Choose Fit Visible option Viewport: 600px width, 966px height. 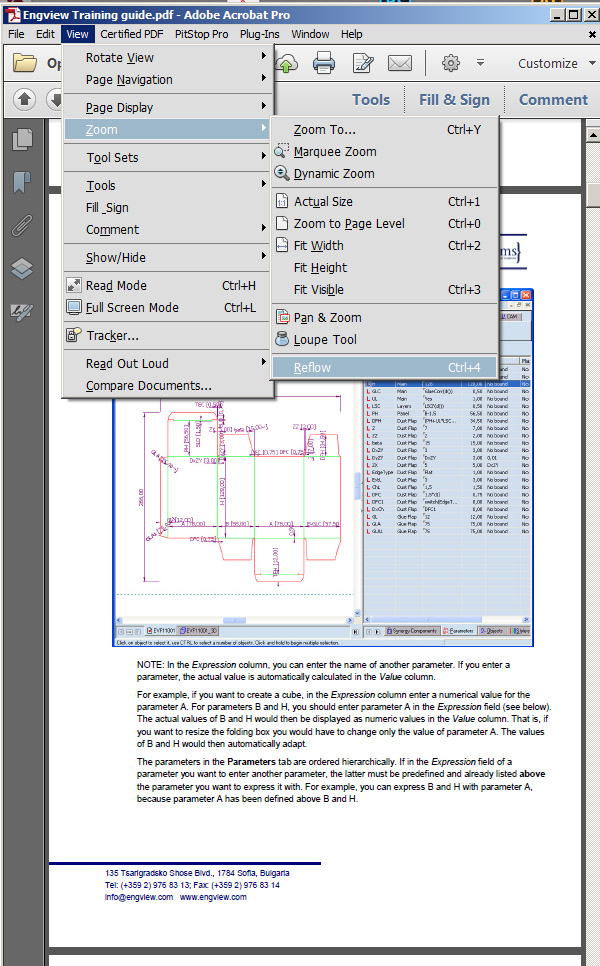pos(384,290)
